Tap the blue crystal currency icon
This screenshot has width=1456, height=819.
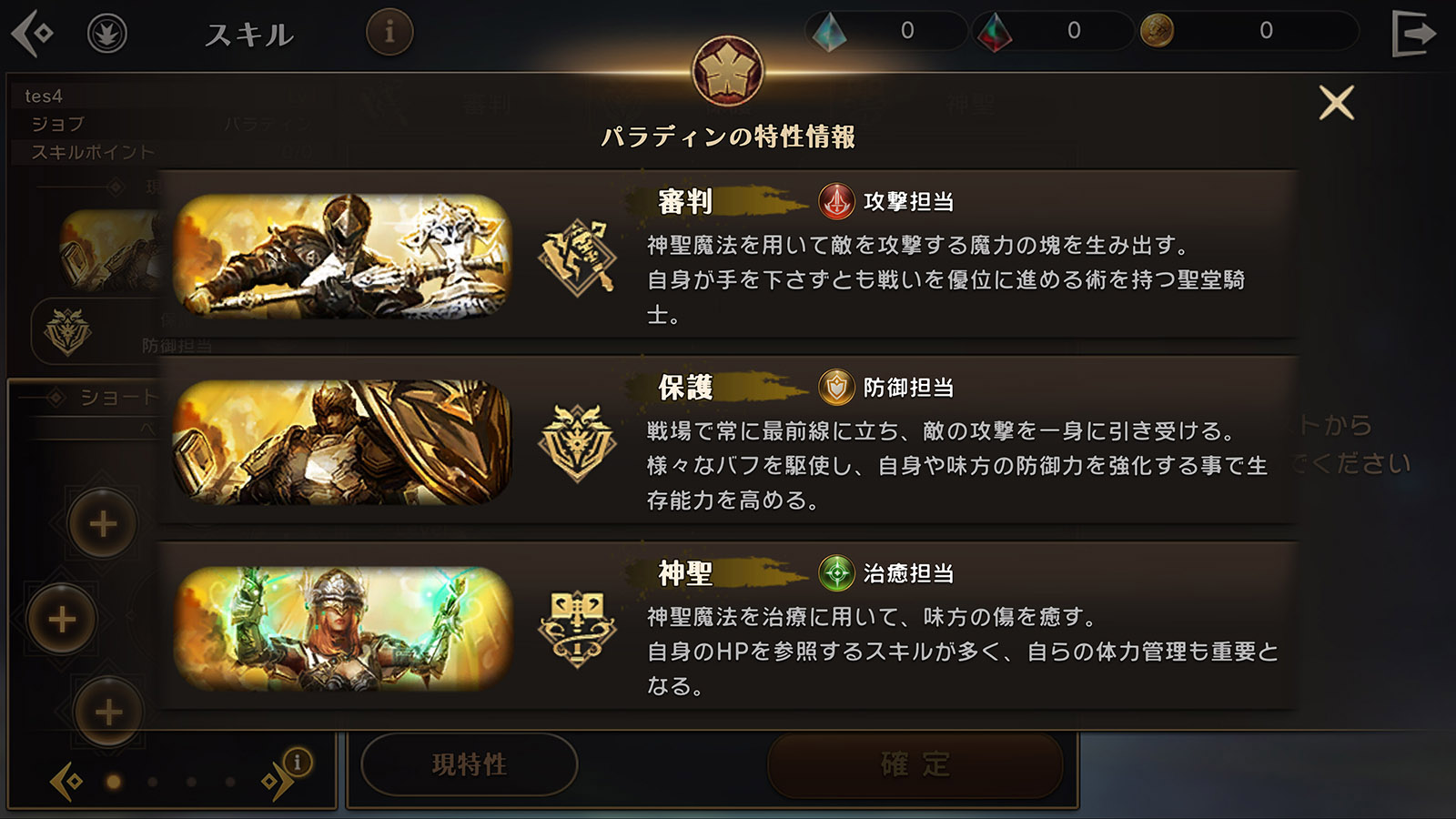829,32
